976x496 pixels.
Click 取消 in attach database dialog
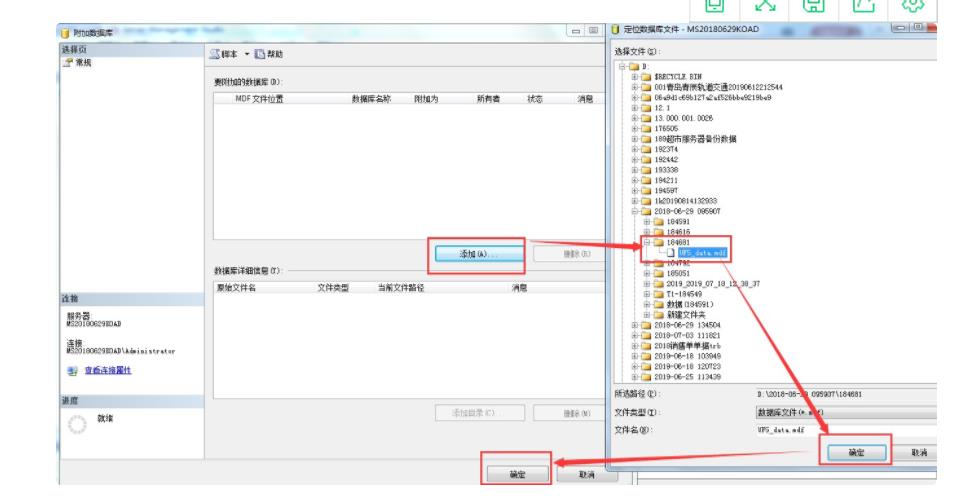593,475
